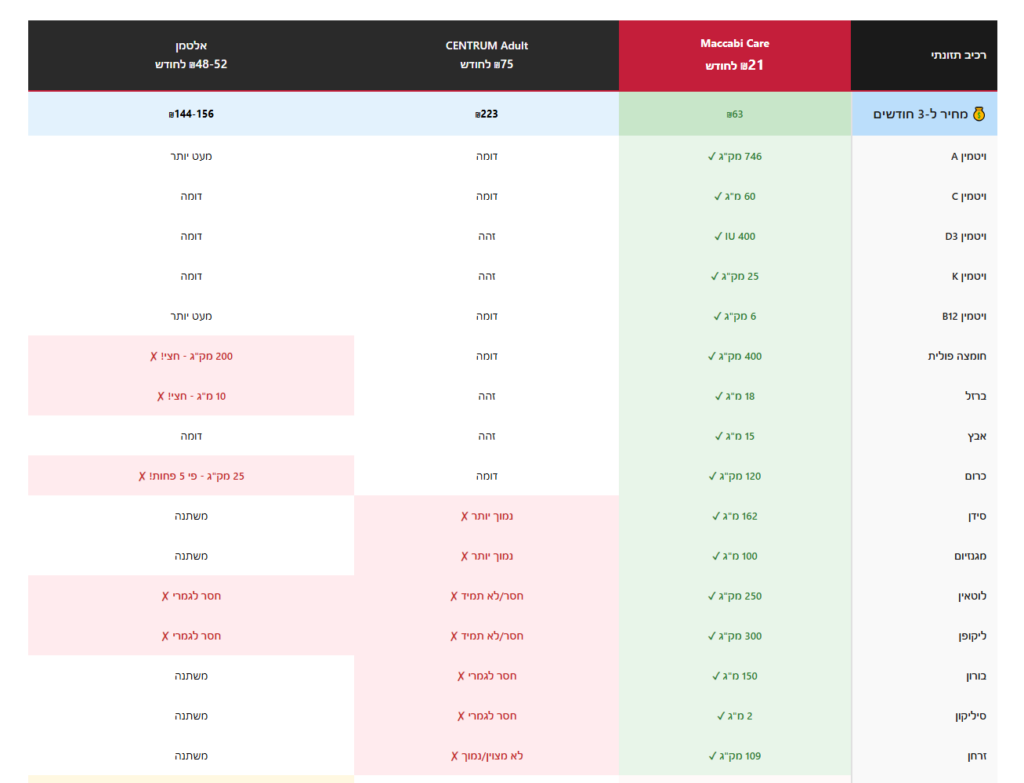Click CENTRUM "דומה" in the כרום row
The height and width of the screenshot is (783, 1024).
(x=487, y=476)
